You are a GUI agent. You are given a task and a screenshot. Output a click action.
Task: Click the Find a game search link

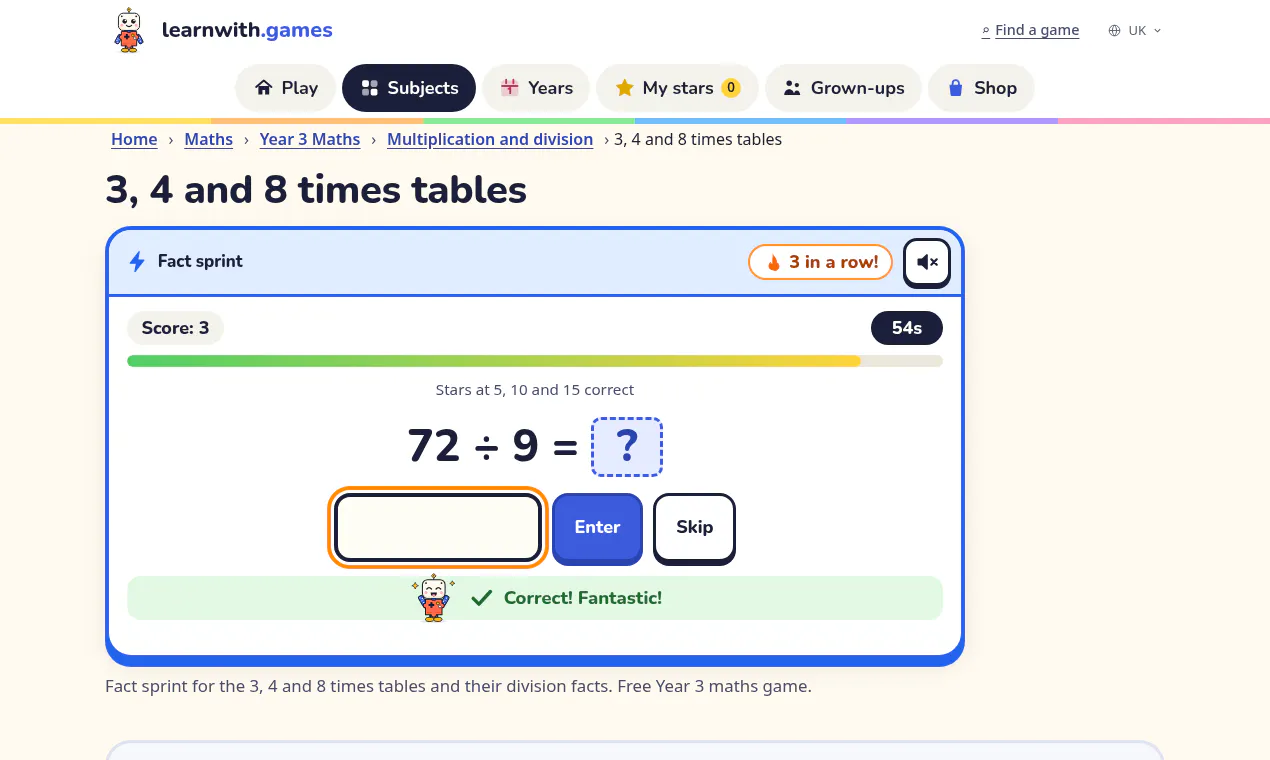[1030, 30]
